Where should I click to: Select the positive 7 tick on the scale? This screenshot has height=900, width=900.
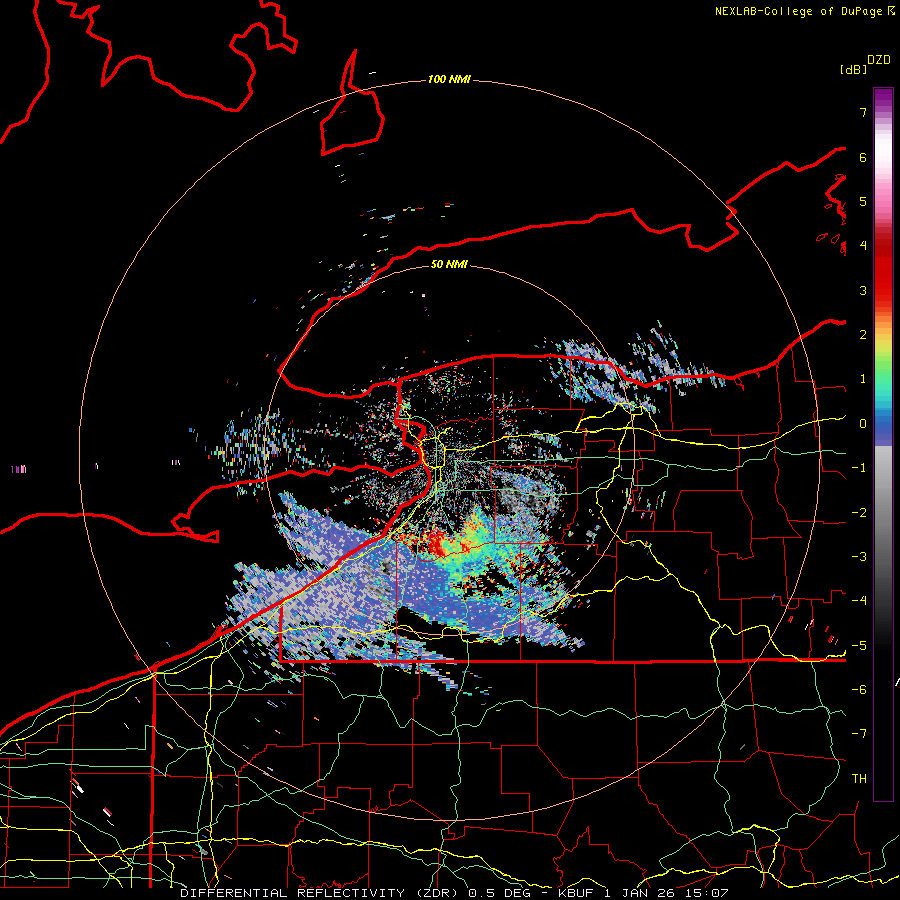pos(863,112)
